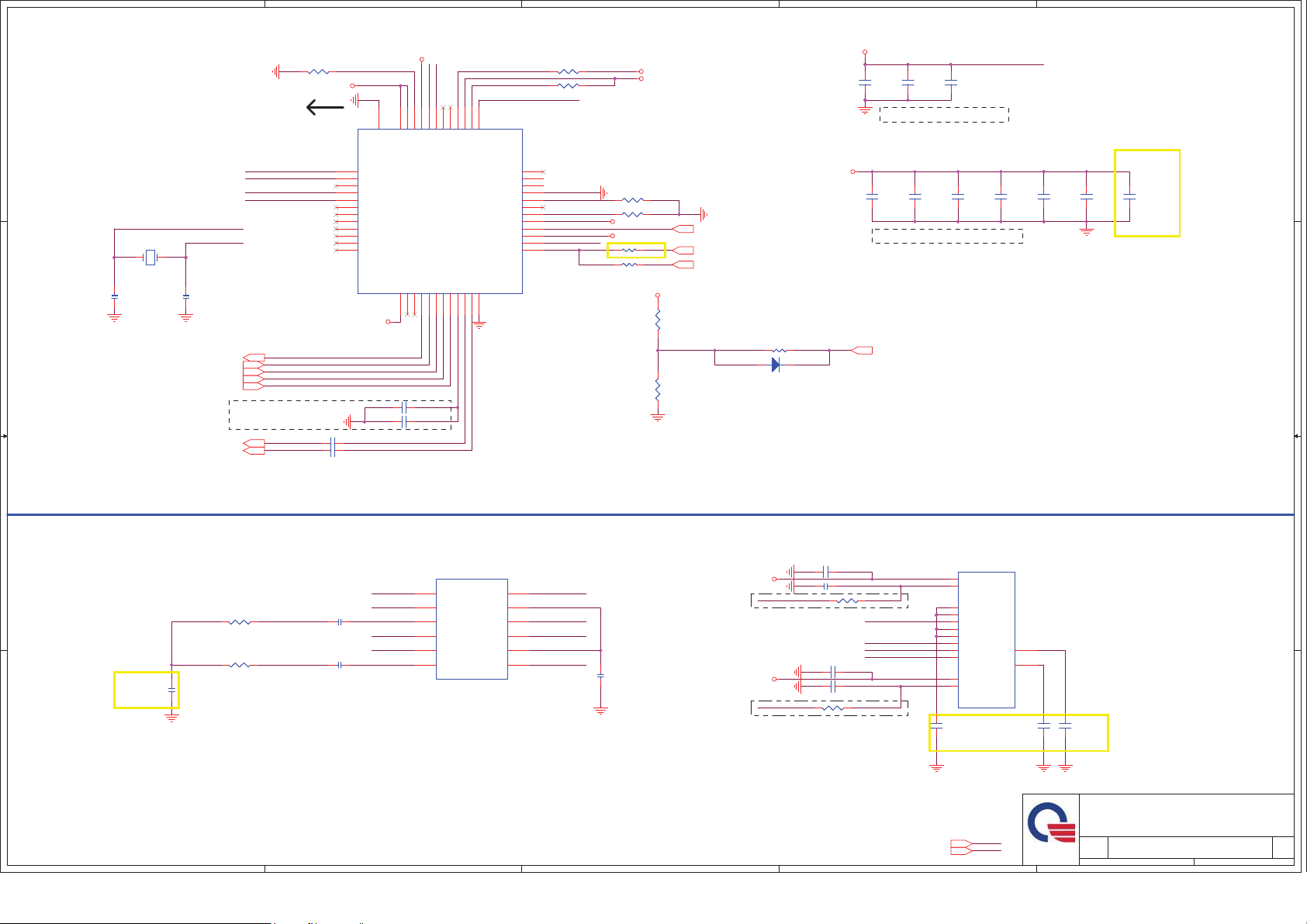Image resolution: width=1307 pixels, height=924 pixels.
Task: Click the crystal's right load capacitor
Action: click(185, 296)
